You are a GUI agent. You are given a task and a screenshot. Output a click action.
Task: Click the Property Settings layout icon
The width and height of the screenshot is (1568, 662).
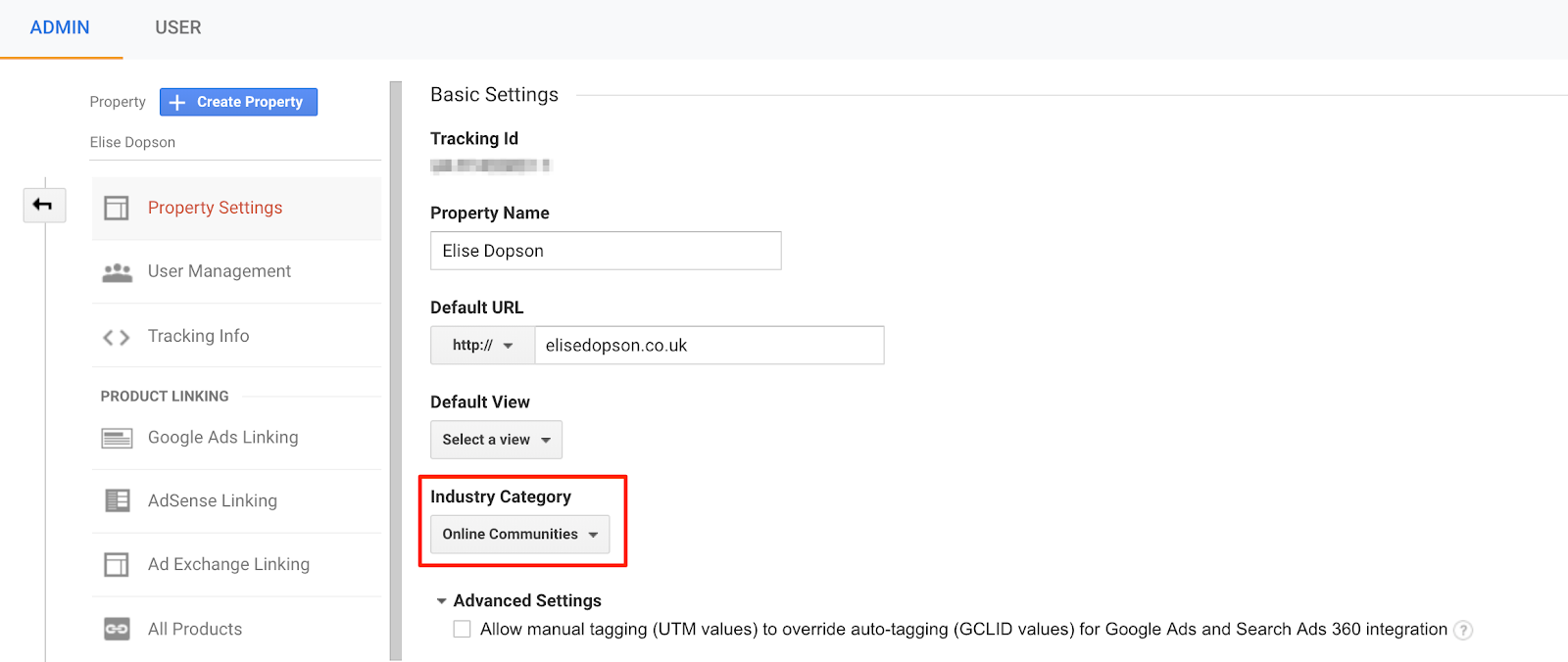coord(117,208)
